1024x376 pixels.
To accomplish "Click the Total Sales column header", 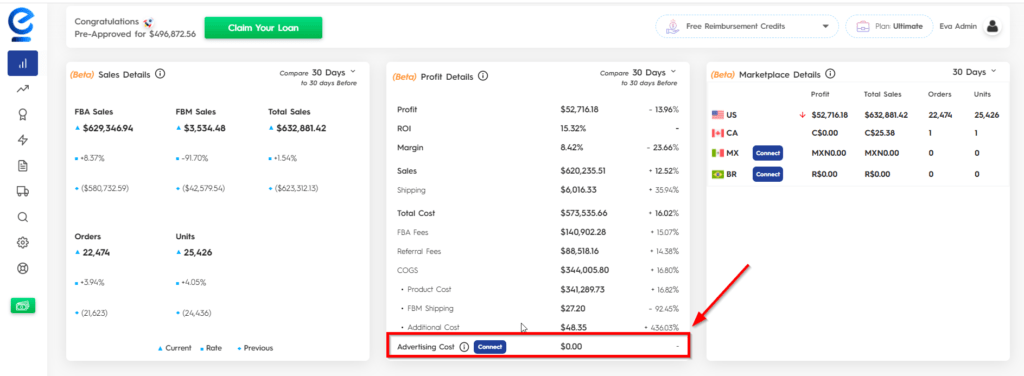I will pyautogui.click(x=882, y=94).
